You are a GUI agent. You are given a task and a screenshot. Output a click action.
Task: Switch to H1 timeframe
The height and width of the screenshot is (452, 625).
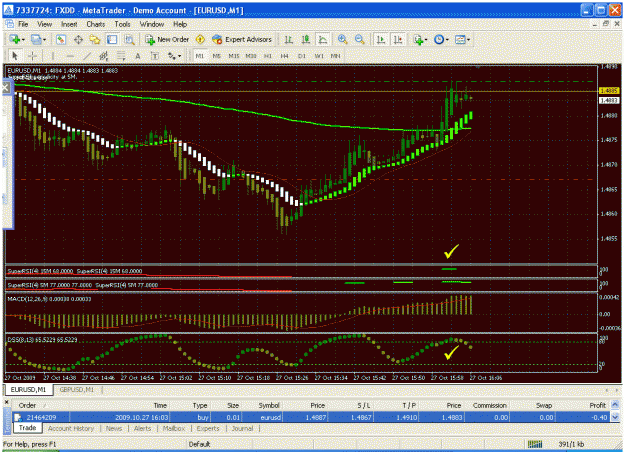pos(267,56)
